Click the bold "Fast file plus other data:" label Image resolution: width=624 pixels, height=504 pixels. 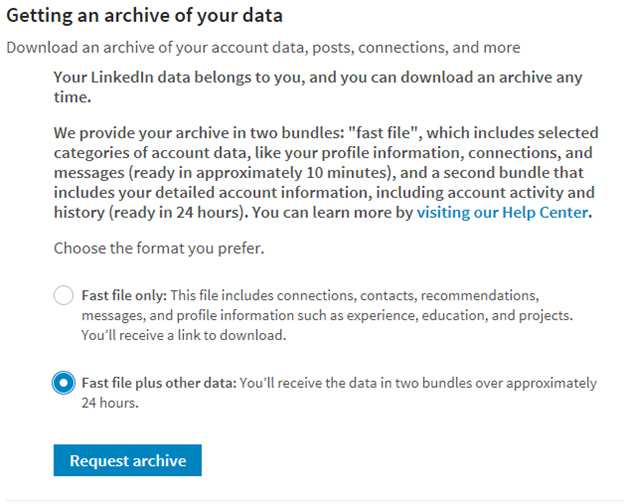[x=157, y=383]
